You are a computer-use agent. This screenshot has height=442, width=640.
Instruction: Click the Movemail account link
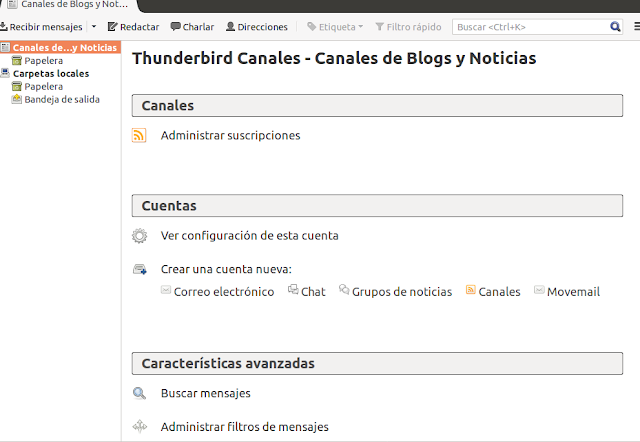pyautogui.click(x=573, y=292)
